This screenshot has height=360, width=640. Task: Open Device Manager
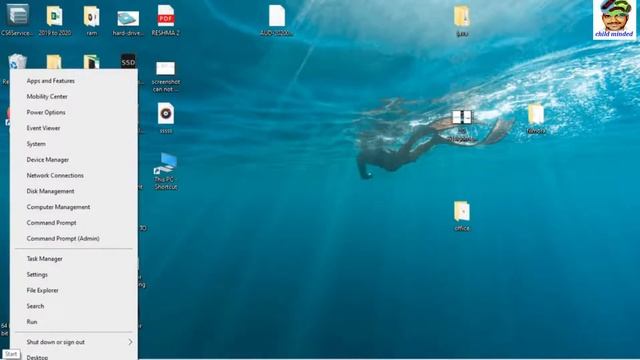(74, 160)
